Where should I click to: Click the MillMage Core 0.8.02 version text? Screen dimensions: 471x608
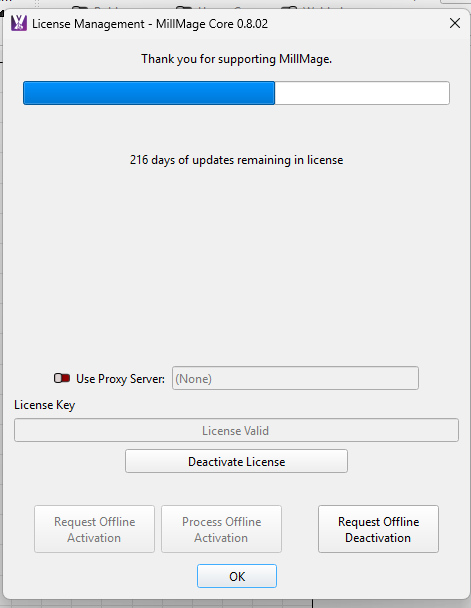pos(212,24)
